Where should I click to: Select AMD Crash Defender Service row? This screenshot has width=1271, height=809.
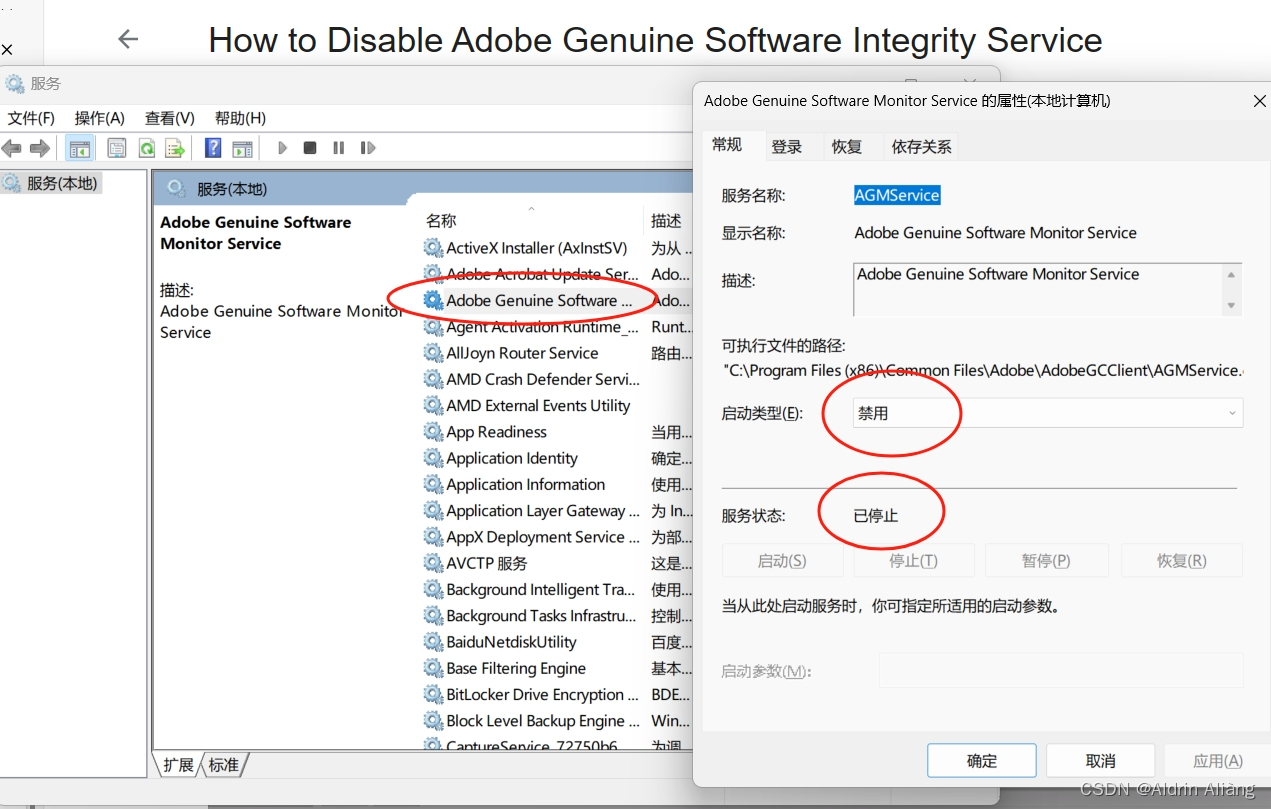(x=556, y=379)
